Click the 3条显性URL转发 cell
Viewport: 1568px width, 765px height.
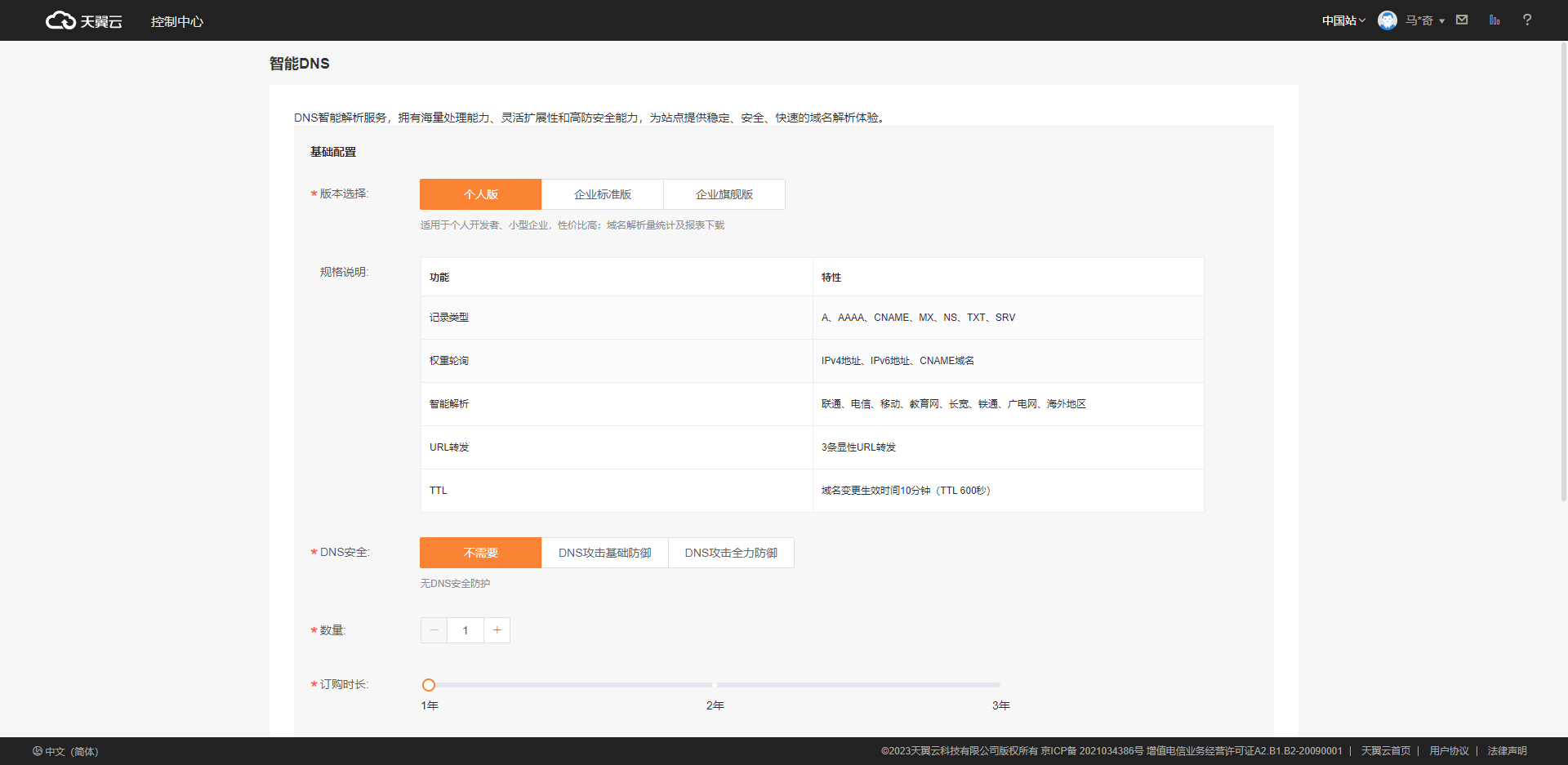(1008, 447)
